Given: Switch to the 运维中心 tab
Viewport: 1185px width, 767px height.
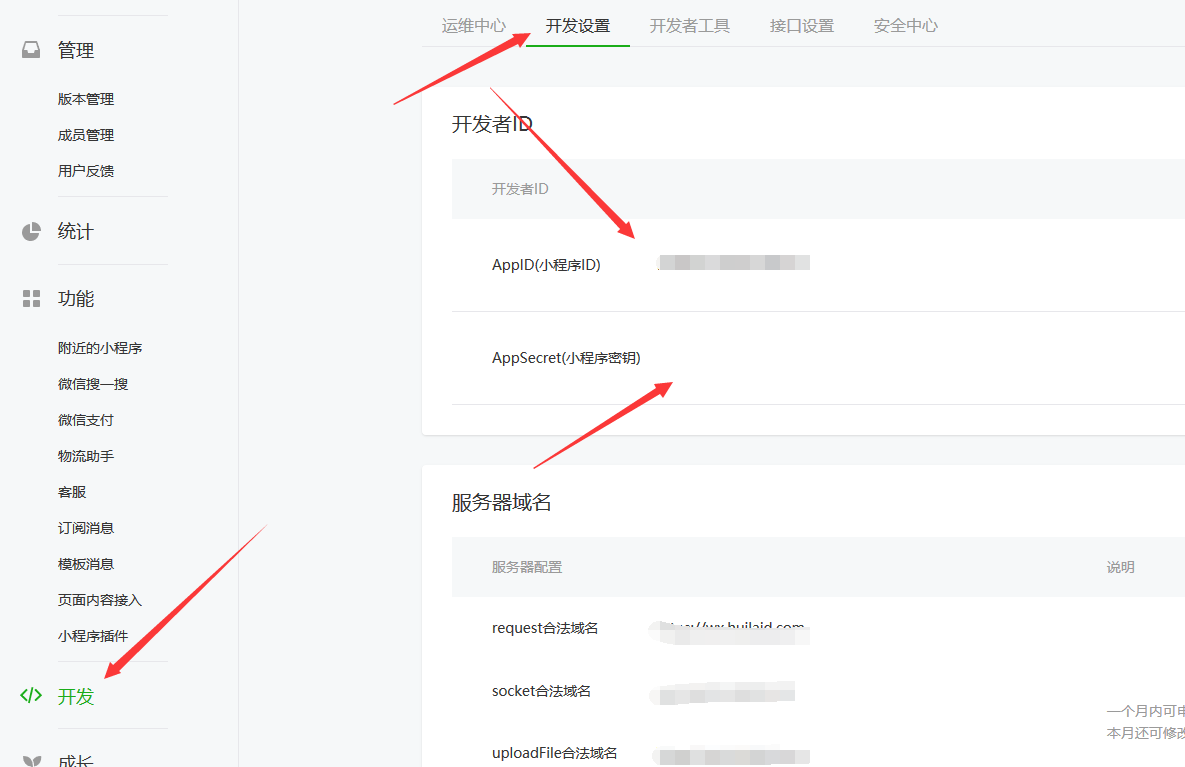Looking at the screenshot, I should pyautogui.click(x=474, y=26).
